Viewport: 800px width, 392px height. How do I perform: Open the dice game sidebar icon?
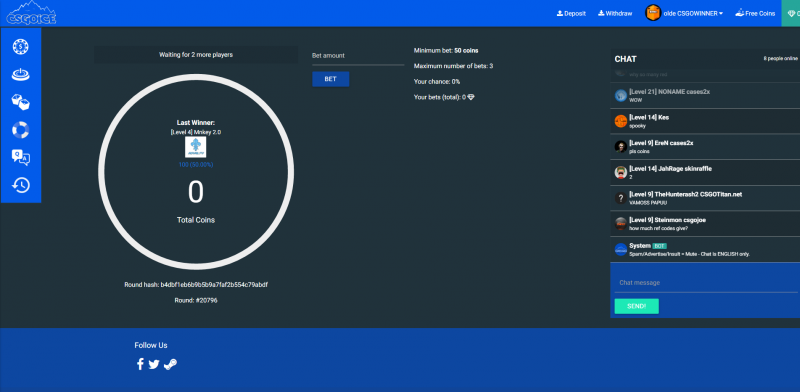click(20, 103)
